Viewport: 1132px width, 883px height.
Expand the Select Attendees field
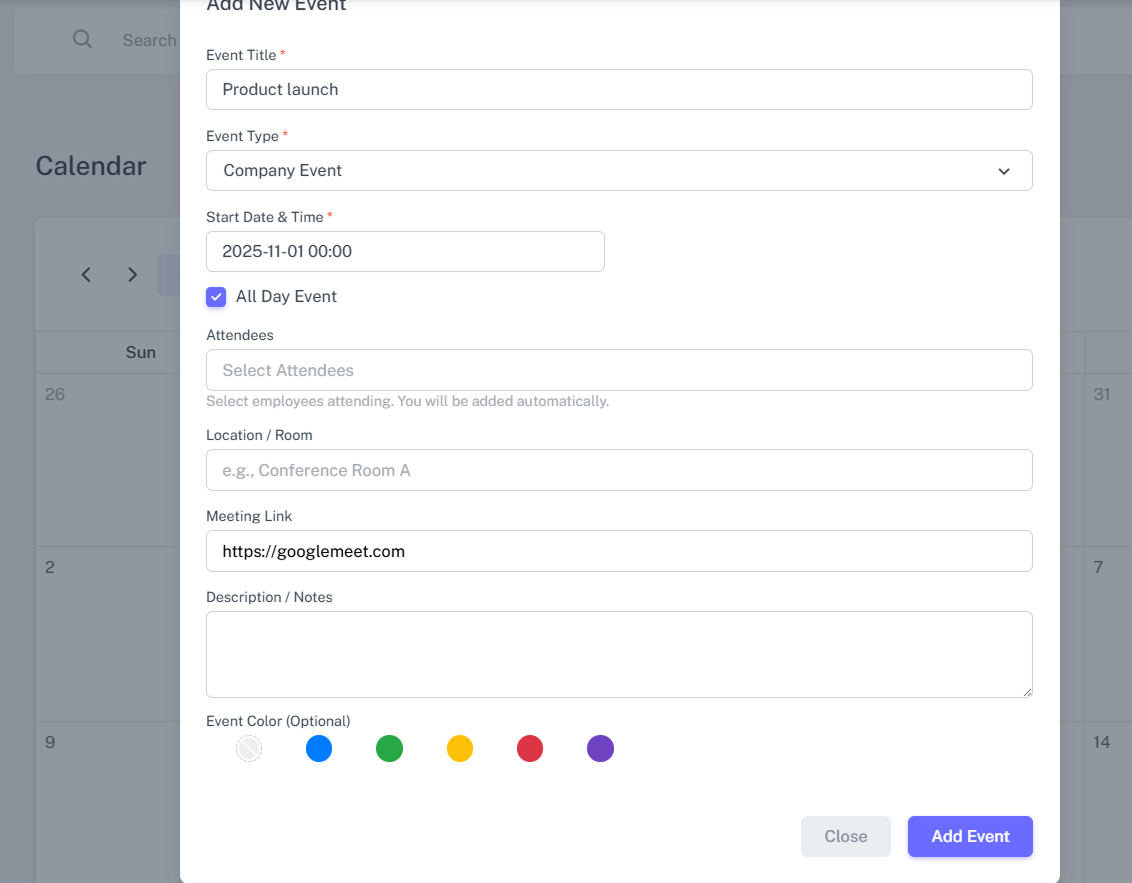(618, 370)
